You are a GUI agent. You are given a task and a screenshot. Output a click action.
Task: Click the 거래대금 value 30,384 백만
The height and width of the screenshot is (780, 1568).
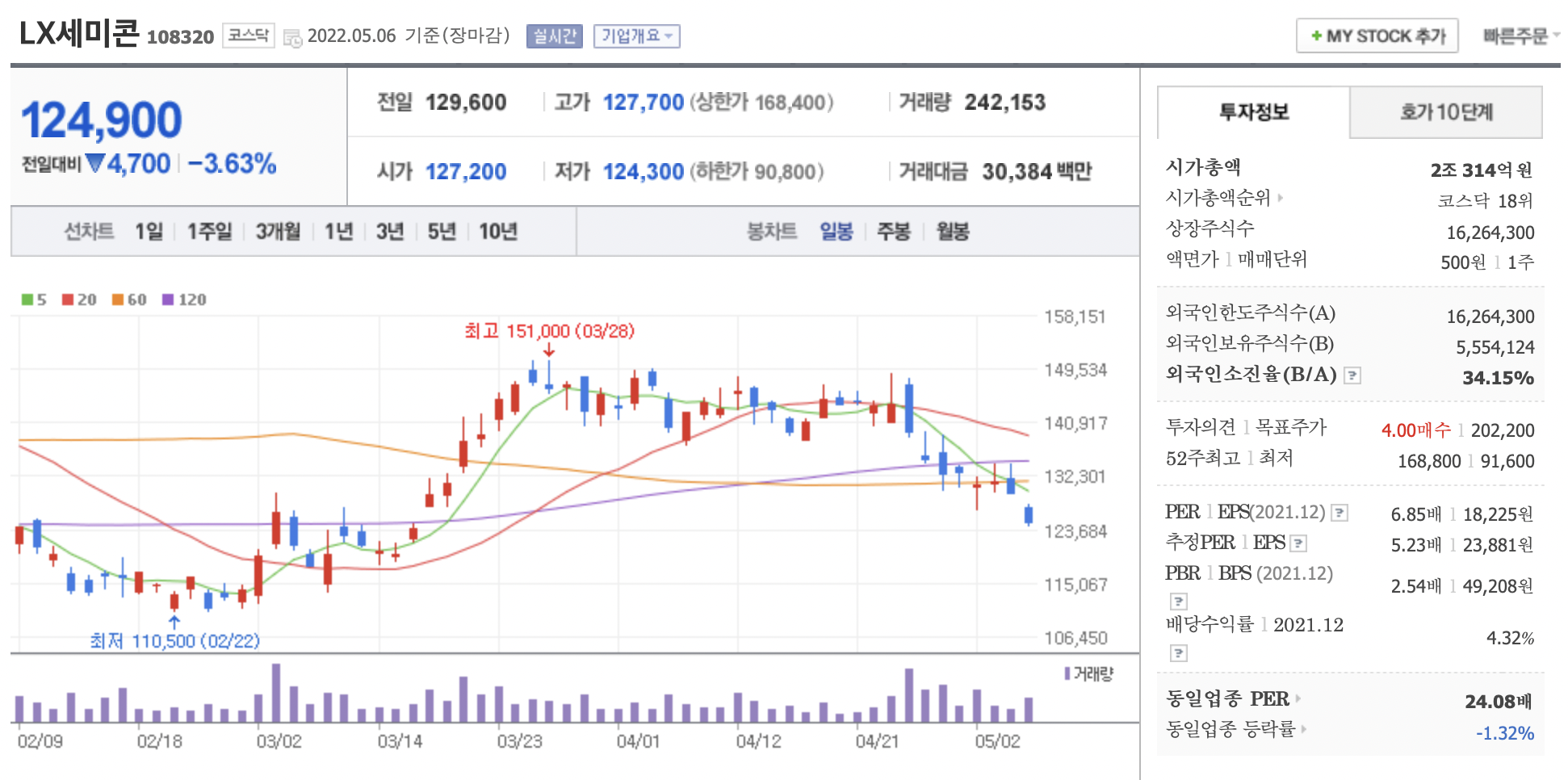[1037, 172]
